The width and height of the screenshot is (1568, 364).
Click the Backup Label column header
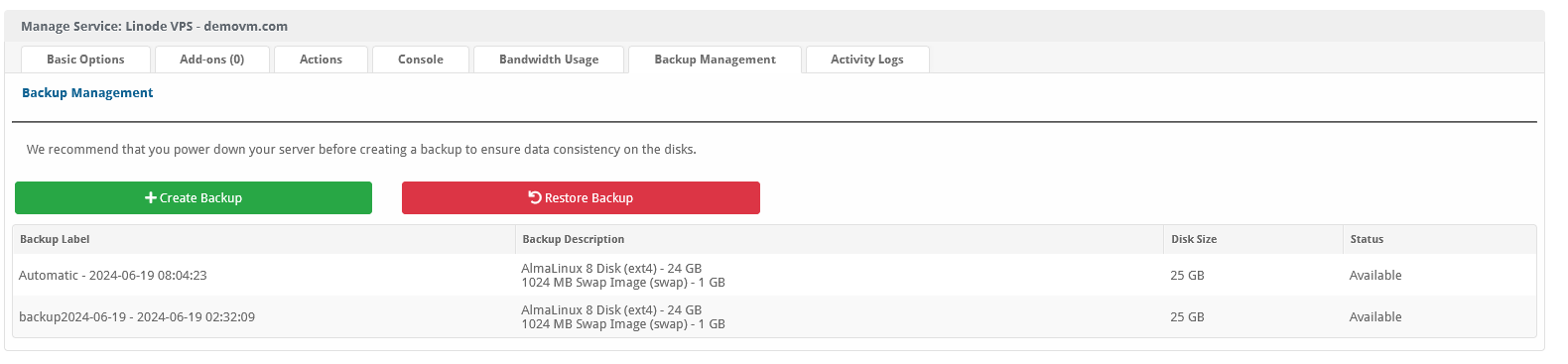point(55,239)
